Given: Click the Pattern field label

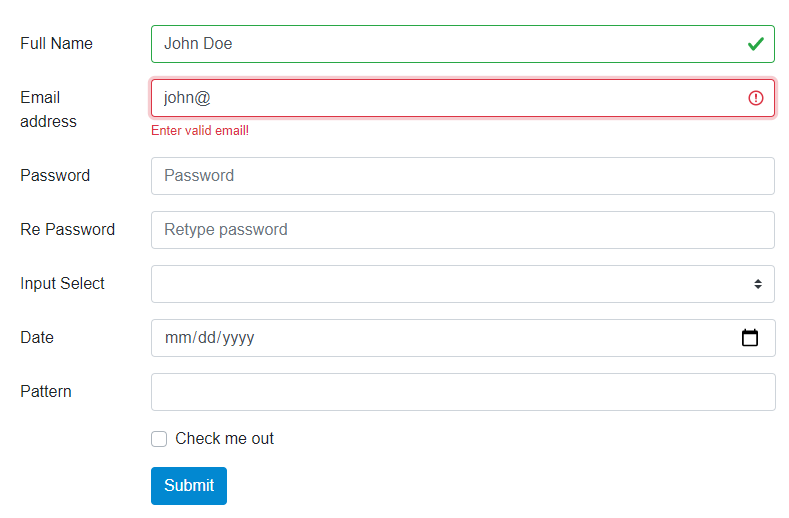Looking at the screenshot, I should pos(46,392).
